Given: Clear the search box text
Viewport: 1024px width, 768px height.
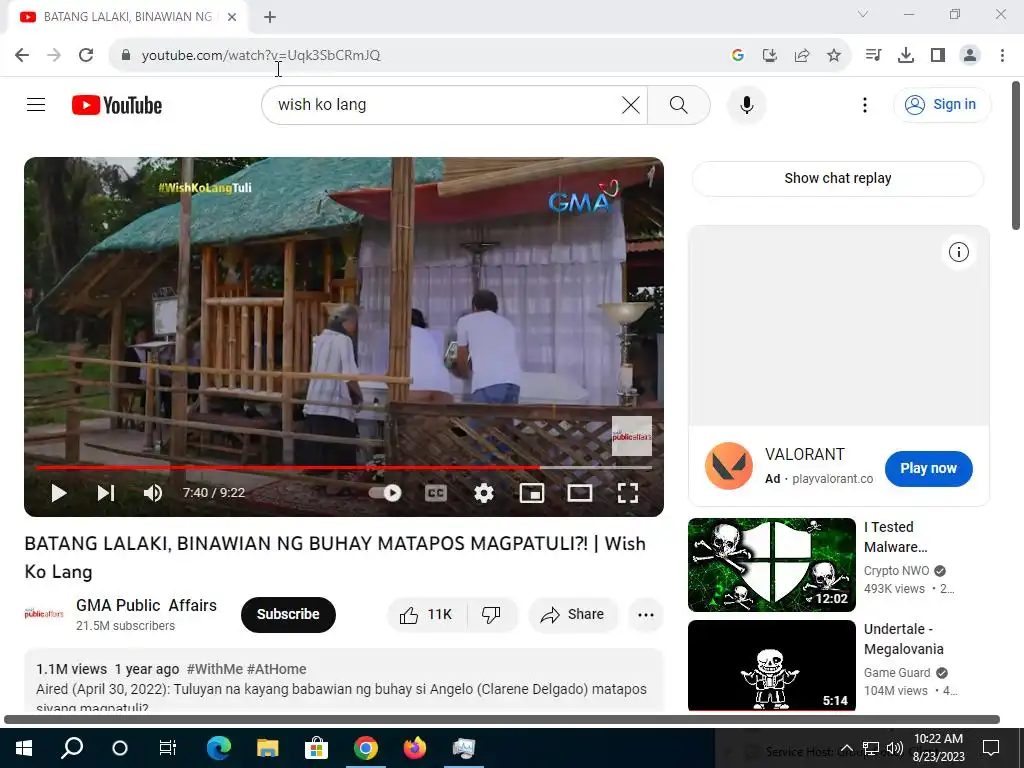Looking at the screenshot, I should click(x=630, y=104).
